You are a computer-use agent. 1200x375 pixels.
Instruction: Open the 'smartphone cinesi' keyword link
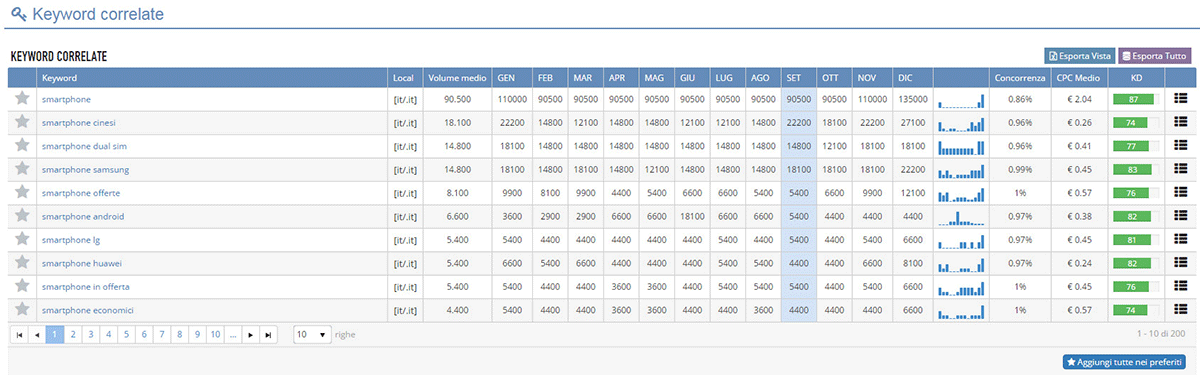(79, 122)
